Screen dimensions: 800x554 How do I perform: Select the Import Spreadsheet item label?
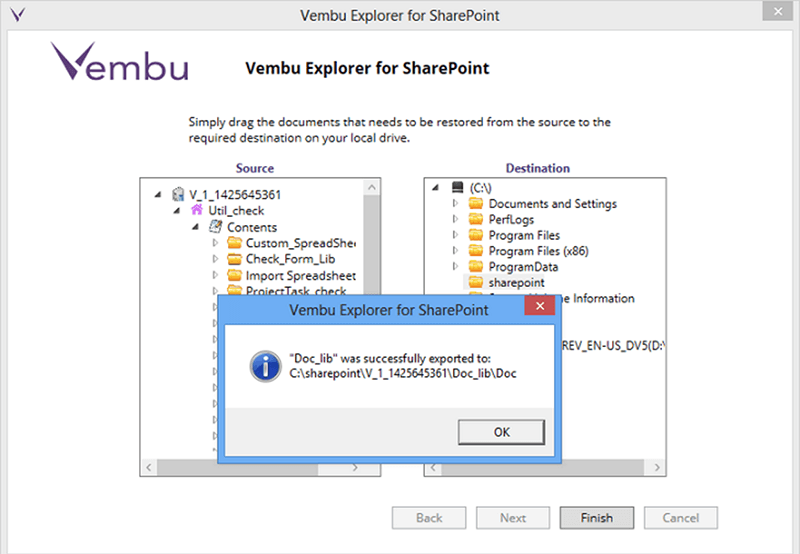point(301,275)
